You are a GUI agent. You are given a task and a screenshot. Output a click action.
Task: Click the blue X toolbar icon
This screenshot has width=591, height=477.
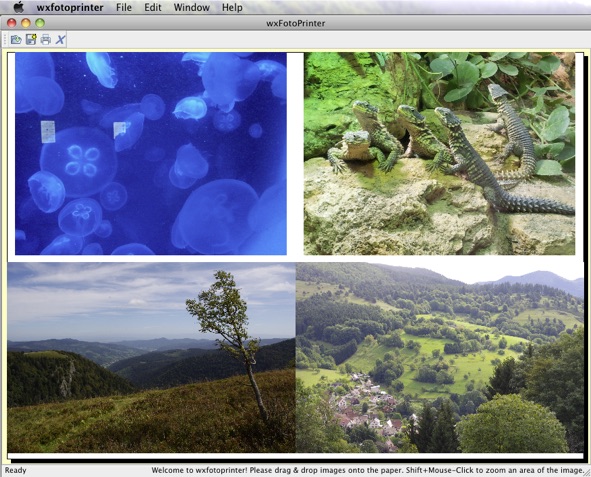[60, 39]
